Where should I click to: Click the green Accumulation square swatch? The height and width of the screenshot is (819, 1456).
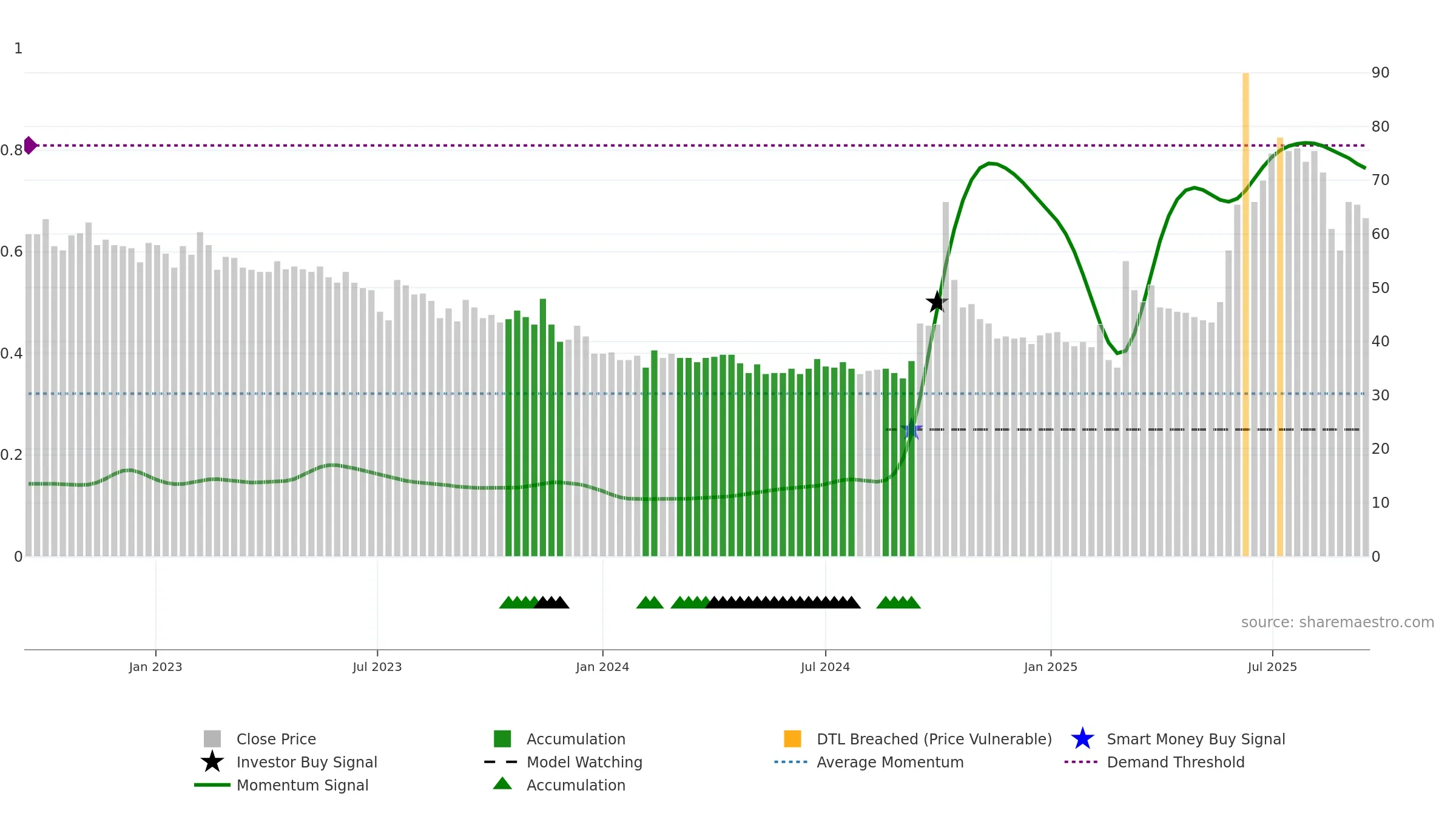tap(502, 739)
